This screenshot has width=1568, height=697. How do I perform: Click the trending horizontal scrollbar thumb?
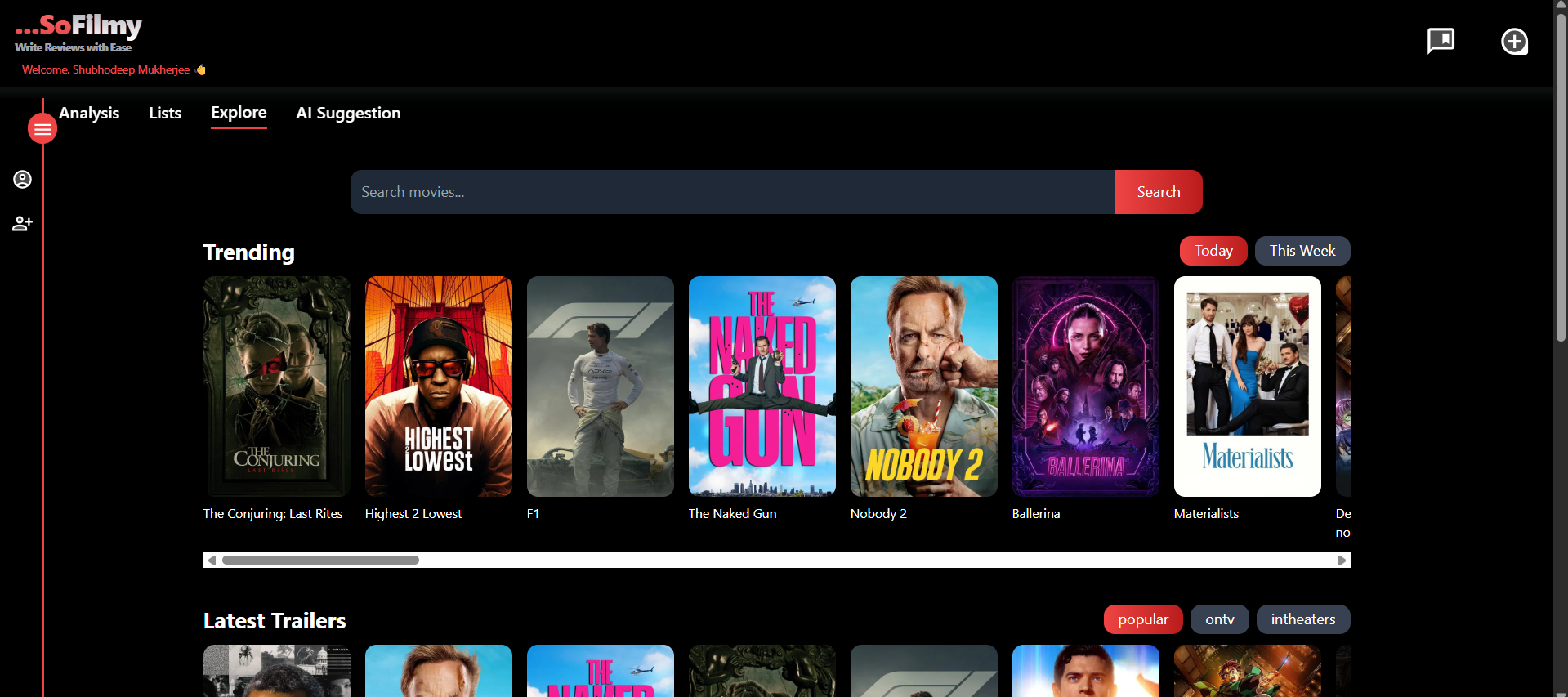[320, 561]
